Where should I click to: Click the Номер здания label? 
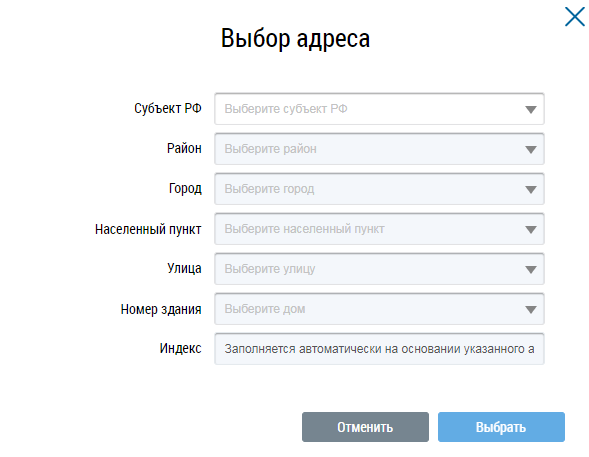click(x=161, y=309)
